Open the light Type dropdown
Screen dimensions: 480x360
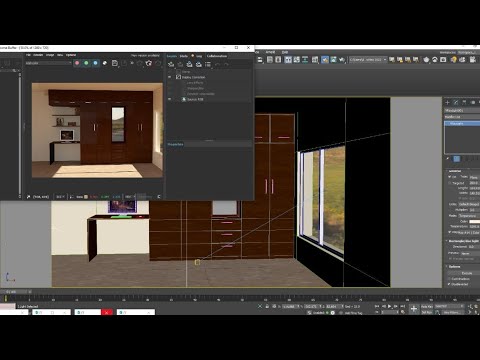coord(474,177)
